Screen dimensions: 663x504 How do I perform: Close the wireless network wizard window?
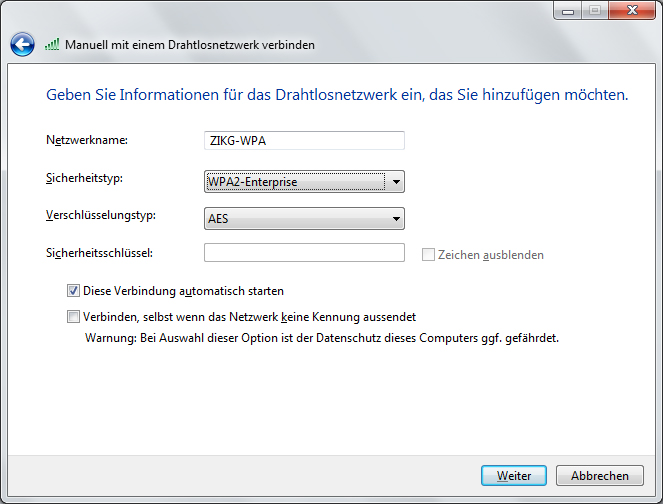pos(632,11)
